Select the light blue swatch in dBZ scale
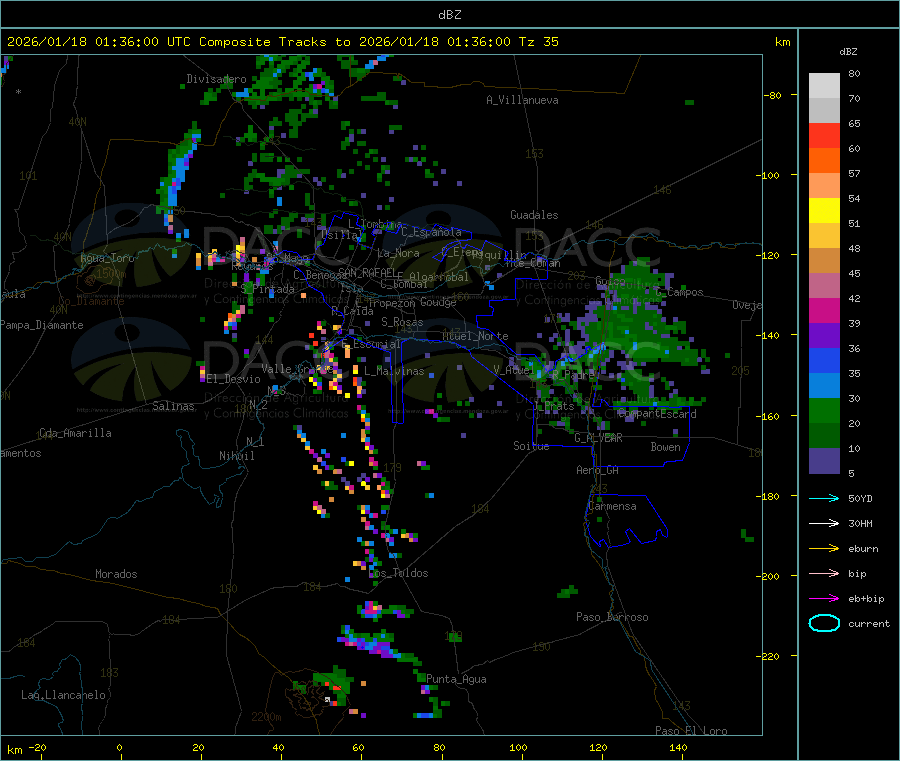Viewport: 900px width, 761px height. coord(824,386)
